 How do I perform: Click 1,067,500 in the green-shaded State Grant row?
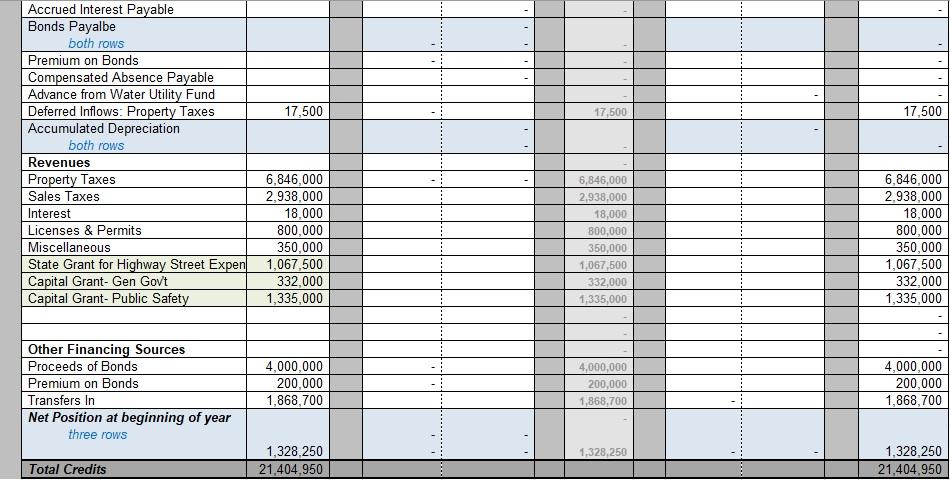point(294,264)
